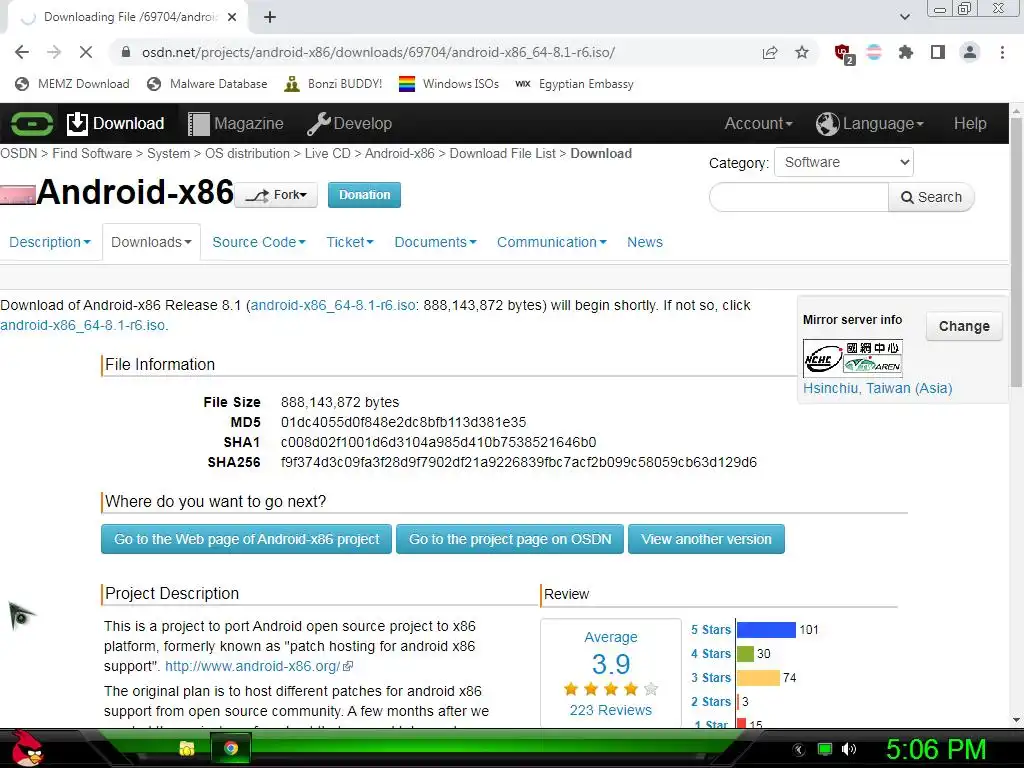This screenshot has height=768, width=1024.
Task: Go to the Web page of Android-x86 project
Action: pyautogui.click(x=246, y=539)
